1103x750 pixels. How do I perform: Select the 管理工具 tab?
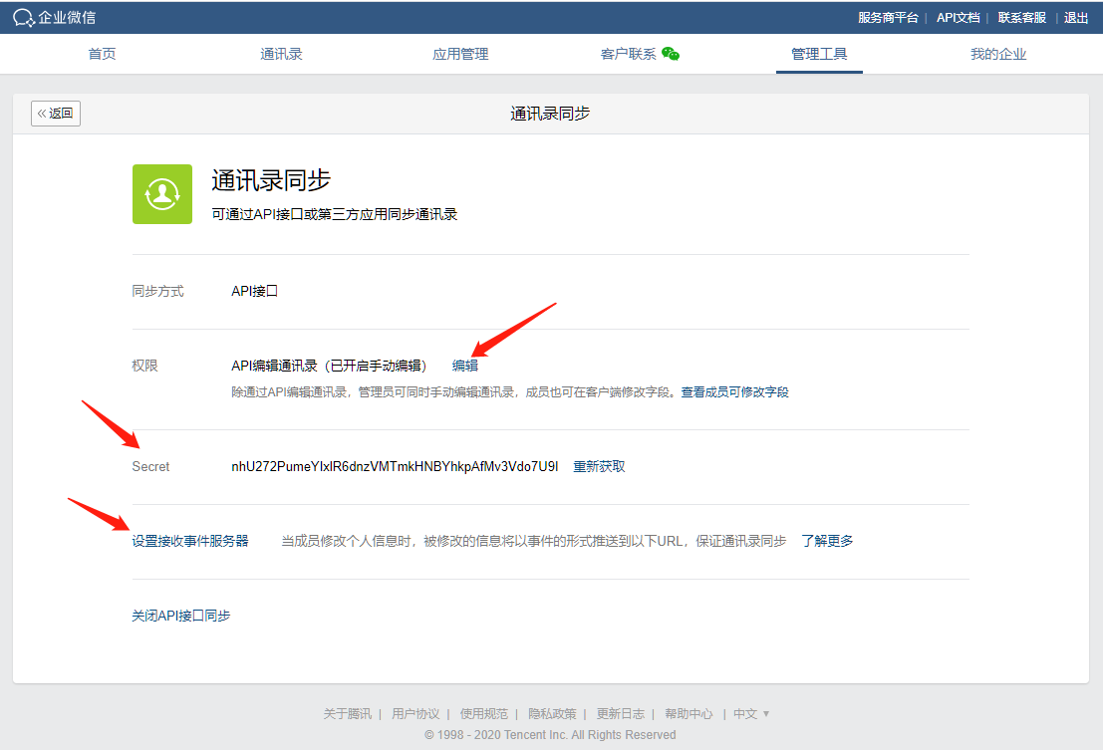coord(820,54)
